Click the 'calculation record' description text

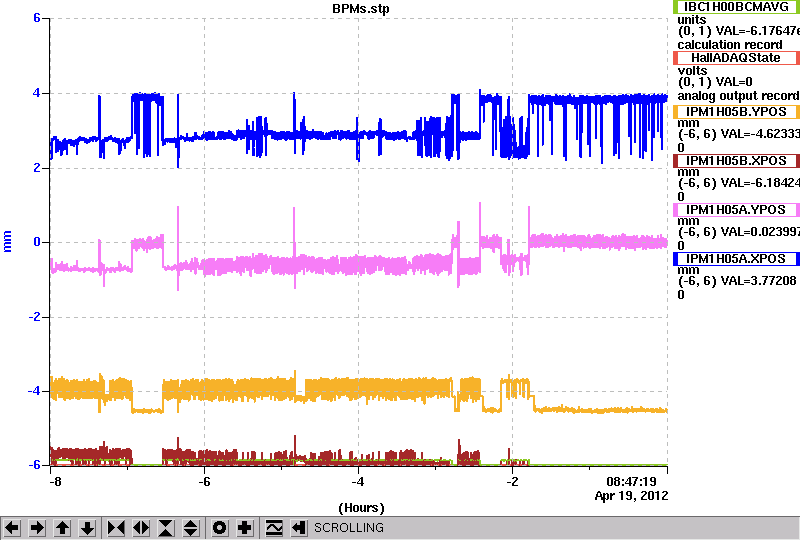[730, 45]
